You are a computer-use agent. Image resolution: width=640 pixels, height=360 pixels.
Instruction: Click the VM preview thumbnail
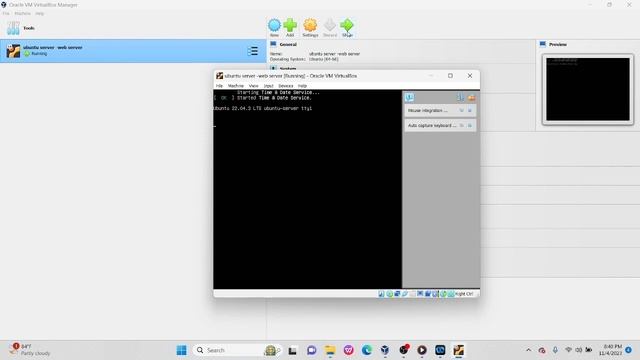pyautogui.click(x=588, y=89)
